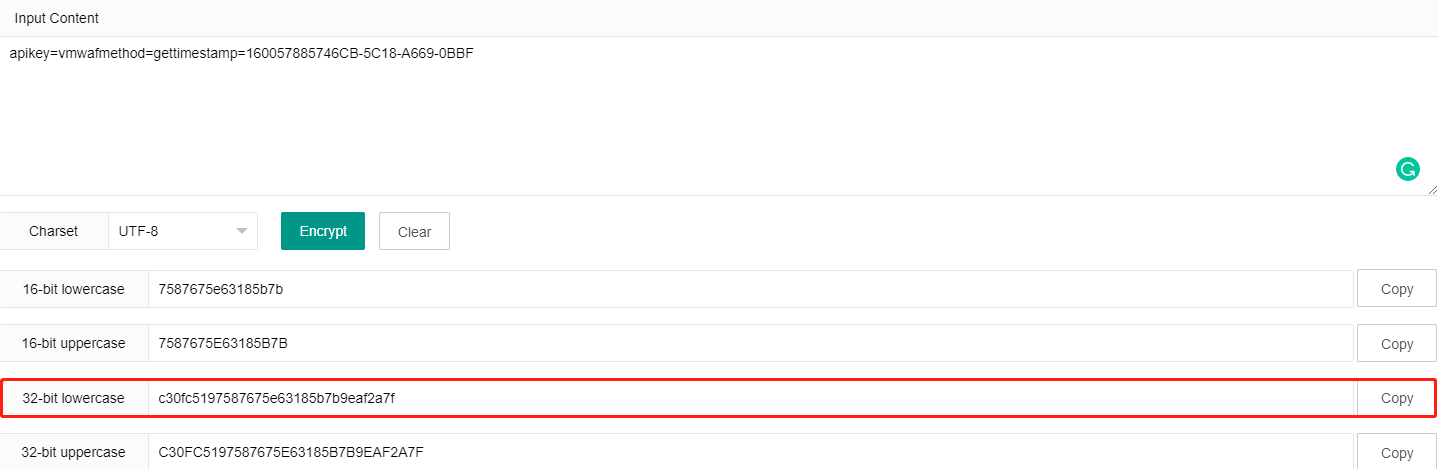Click the Charset label
Screen dimensions: 1438x469
[54, 231]
